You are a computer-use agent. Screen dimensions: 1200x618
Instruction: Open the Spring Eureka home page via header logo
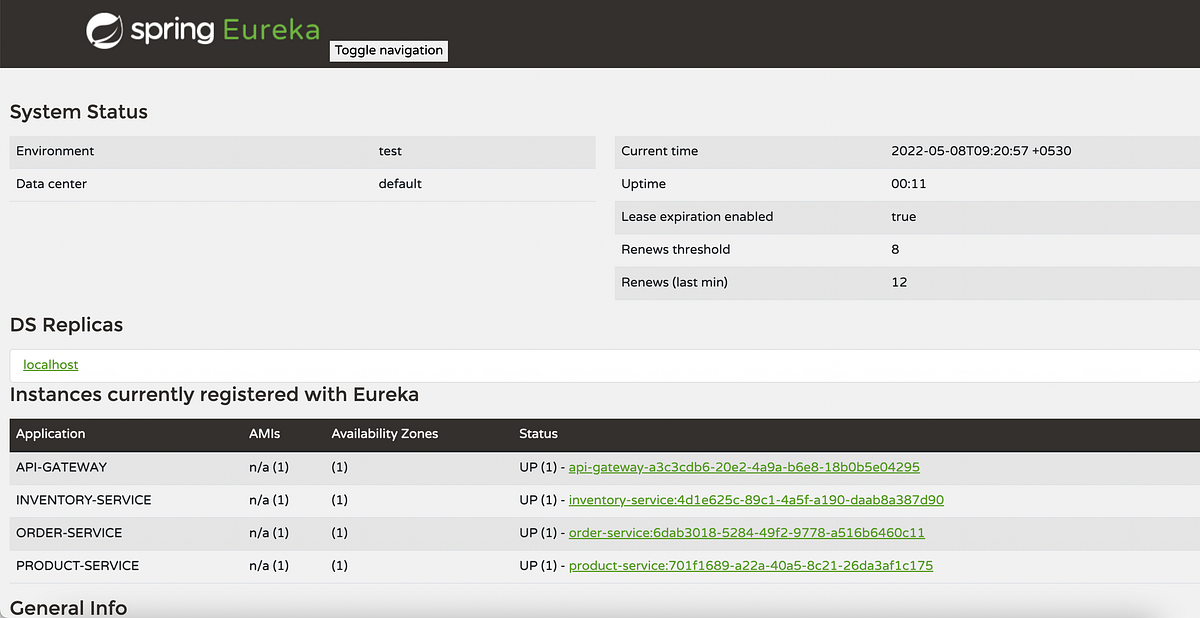pos(200,30)
